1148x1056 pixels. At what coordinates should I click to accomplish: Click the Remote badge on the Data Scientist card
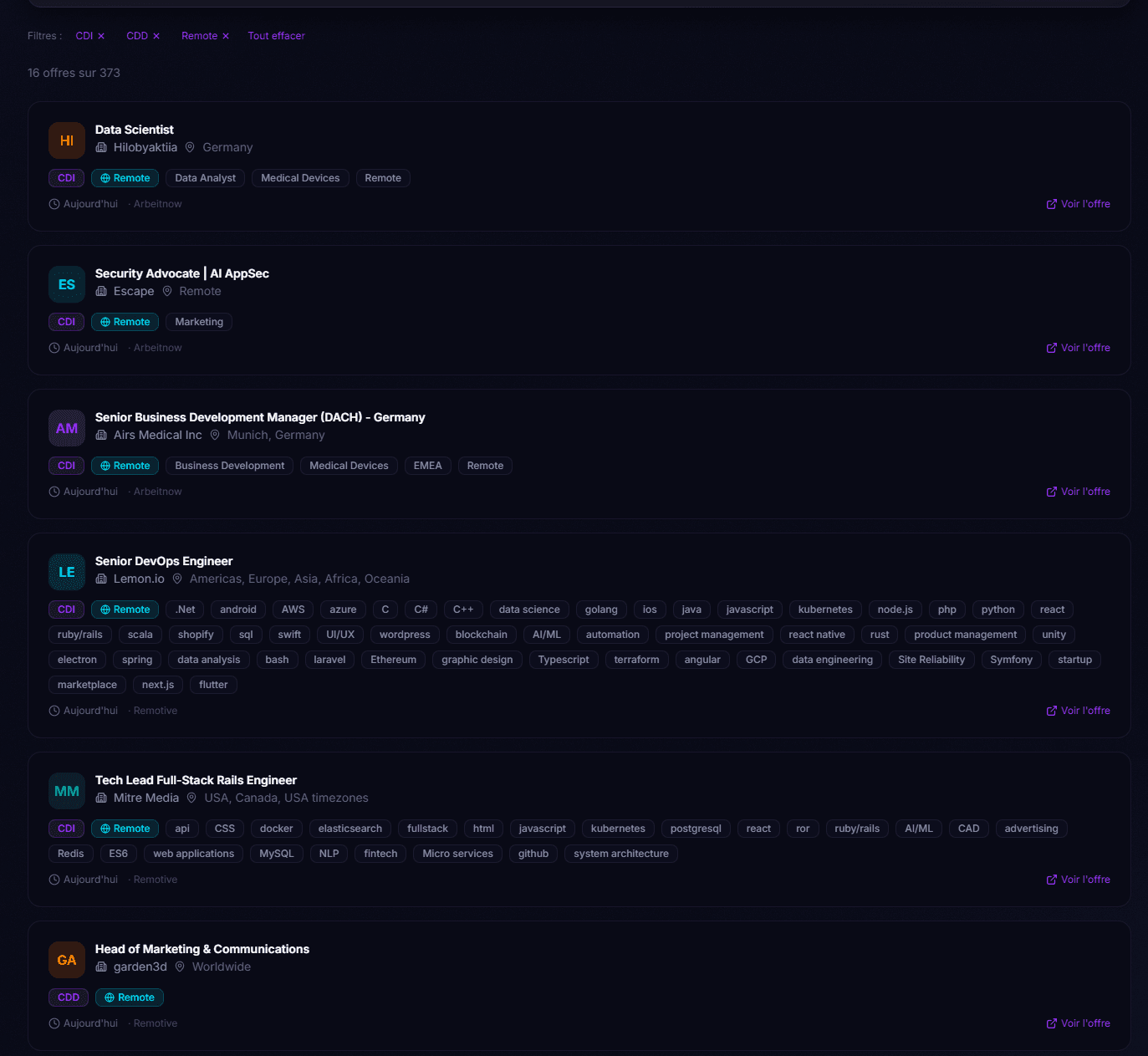pos(125,178)
